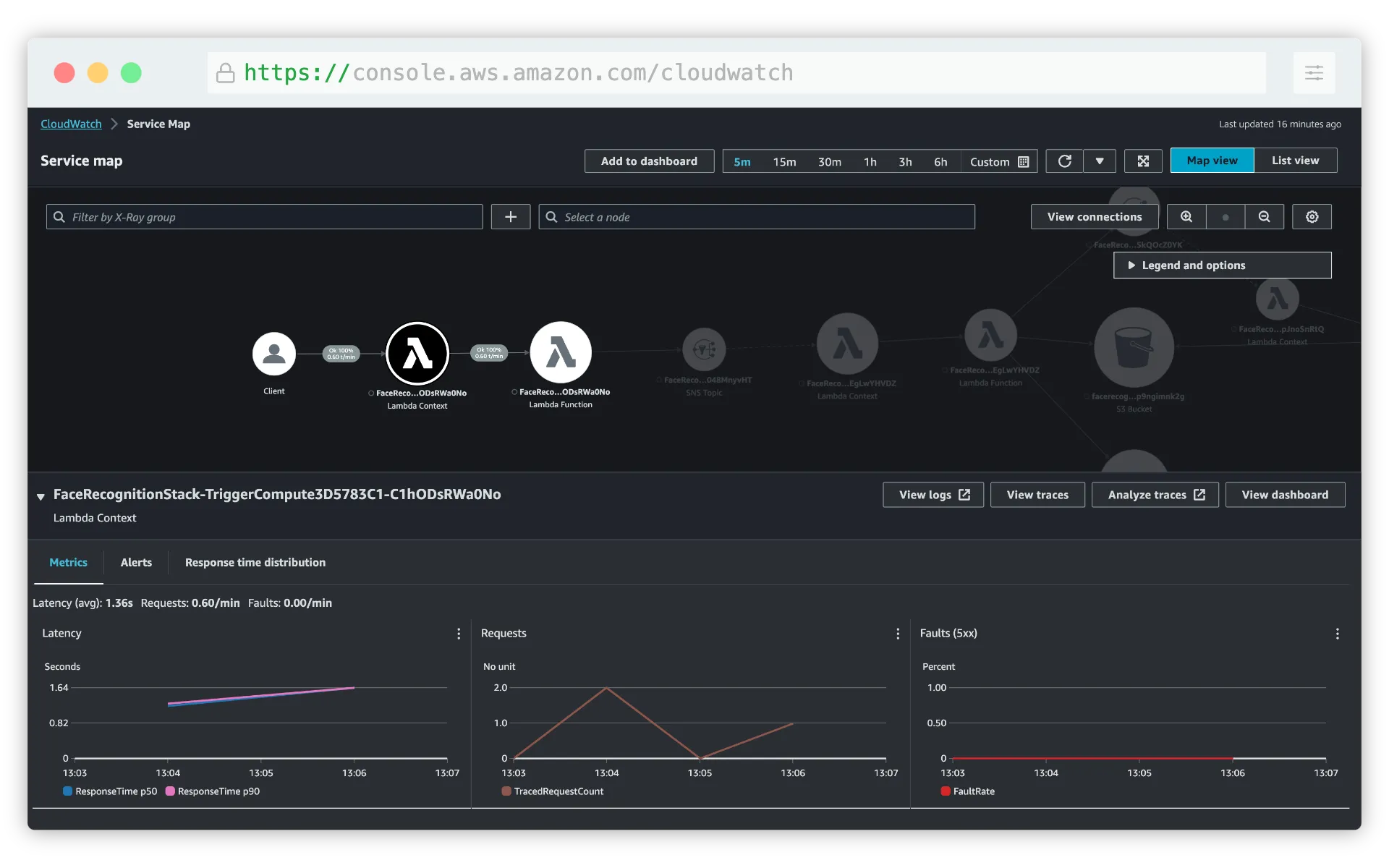1389x868 pixels.
Task: Reset zoom with the center dot button
Action: tap(1226, 217)
